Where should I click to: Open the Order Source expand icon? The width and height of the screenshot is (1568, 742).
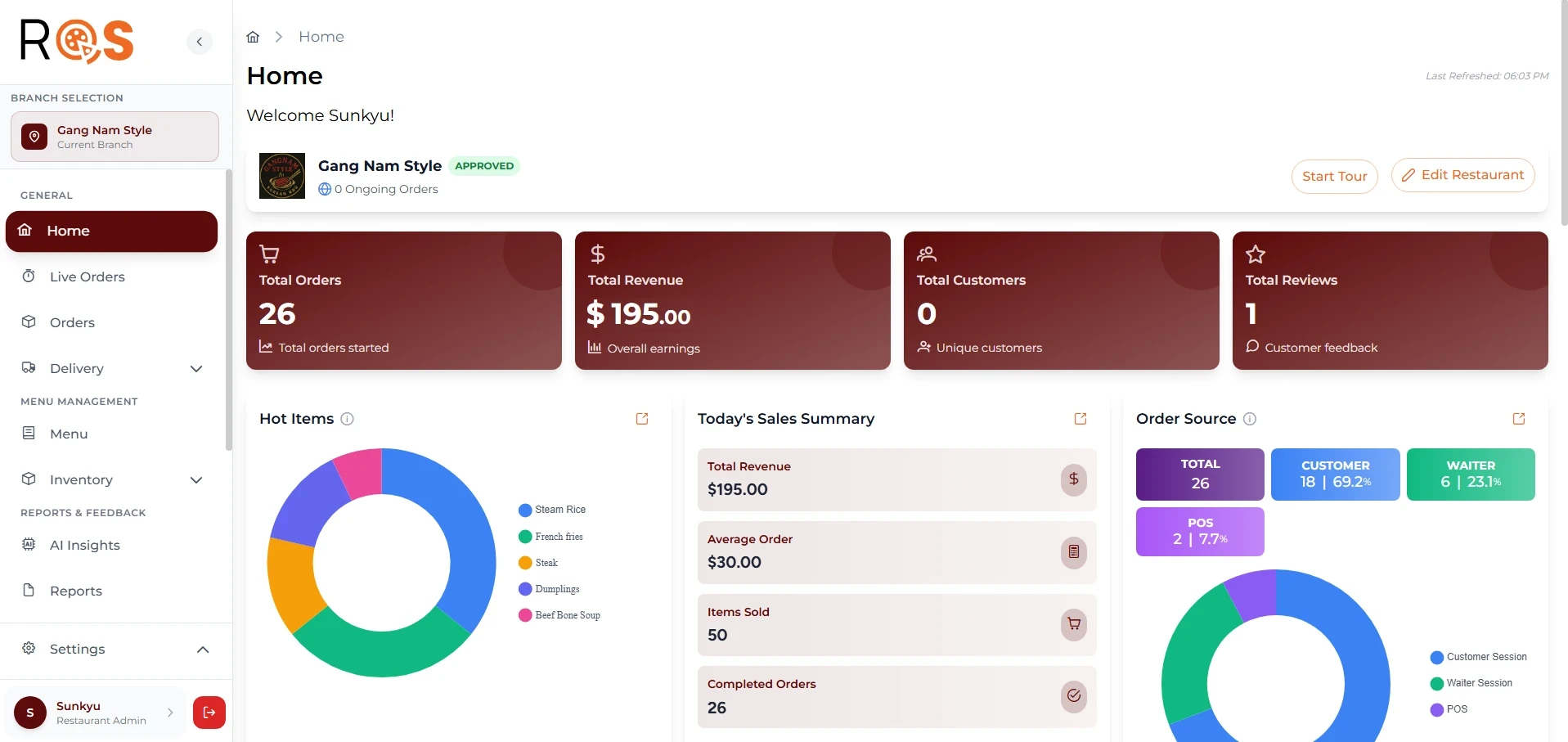coord(1519,419)
